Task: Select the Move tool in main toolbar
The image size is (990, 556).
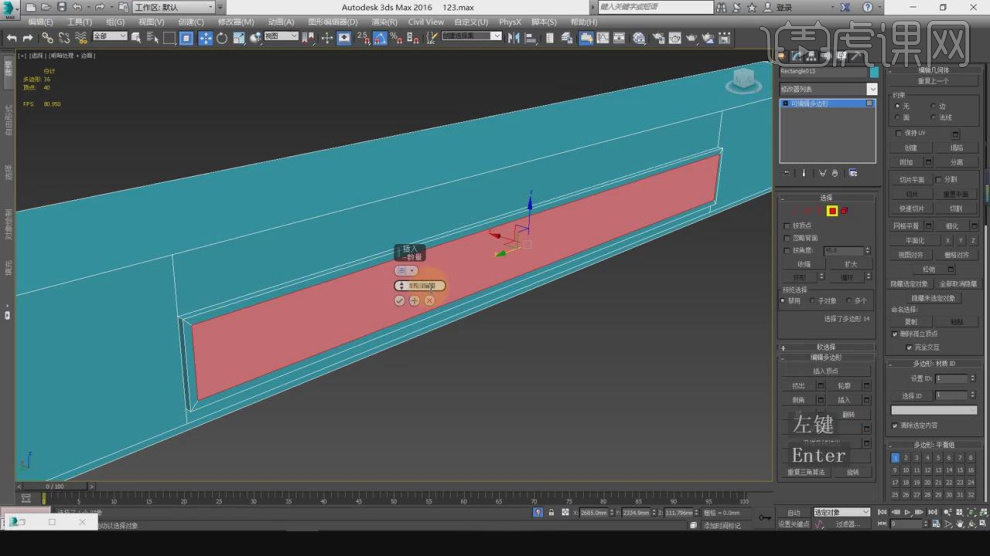Action: pos(205,38)
